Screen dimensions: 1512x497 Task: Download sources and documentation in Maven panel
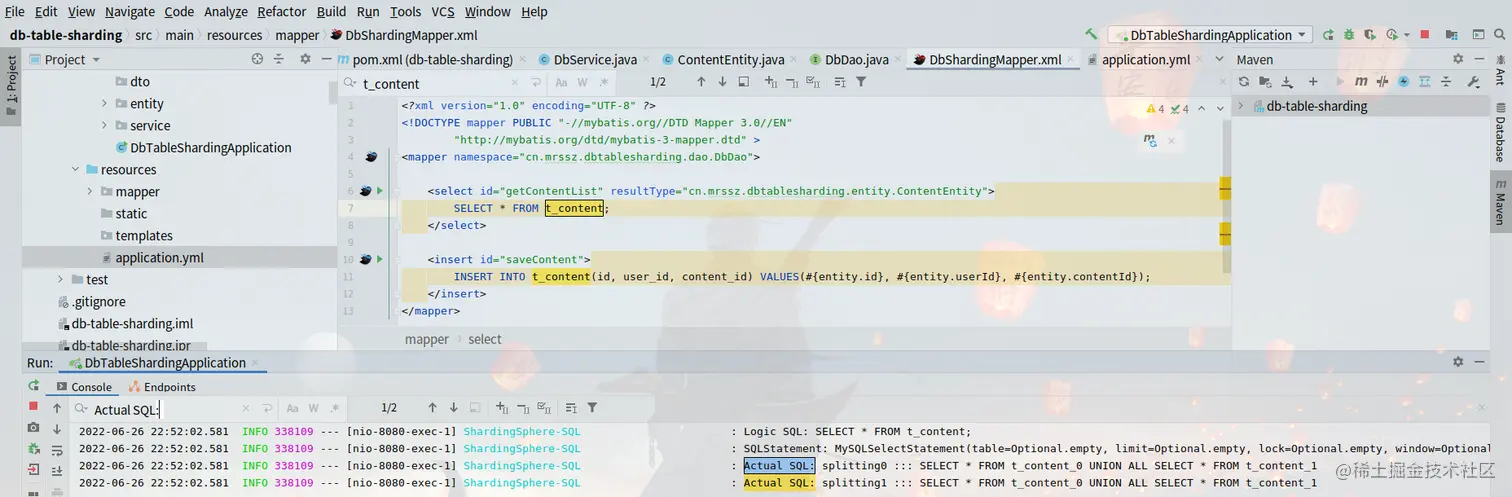(1288, 82)
